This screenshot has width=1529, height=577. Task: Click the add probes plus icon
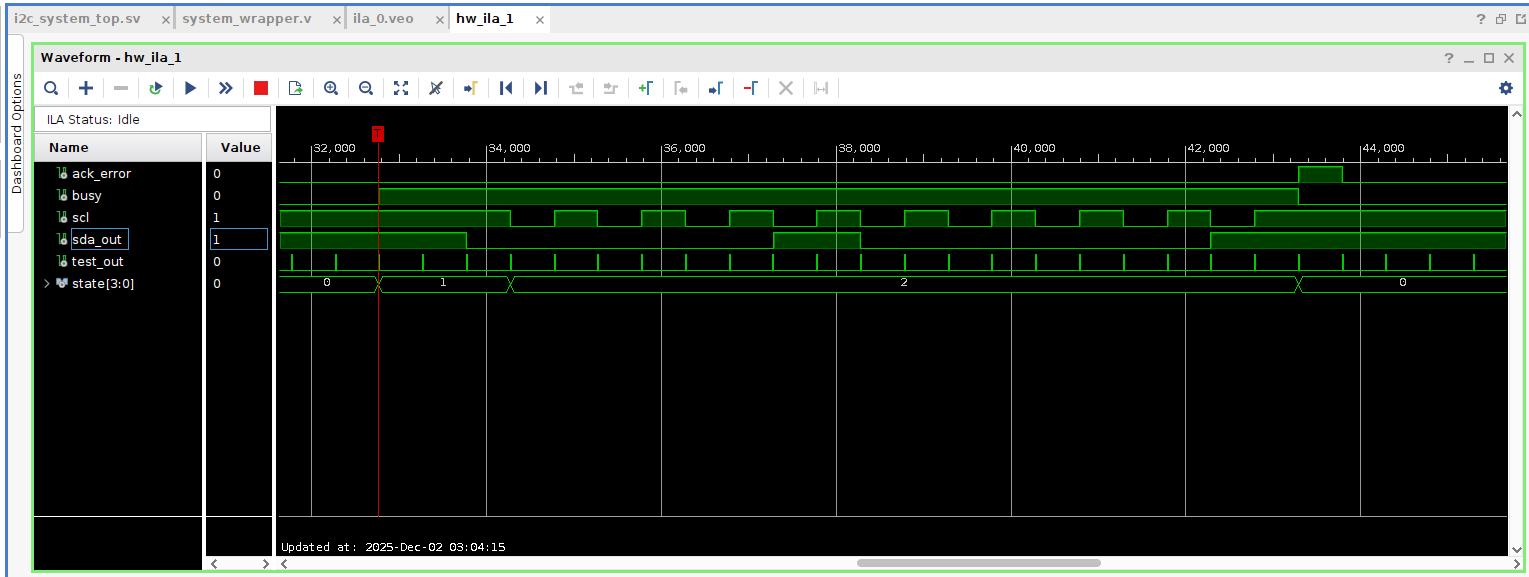point(85,88)
